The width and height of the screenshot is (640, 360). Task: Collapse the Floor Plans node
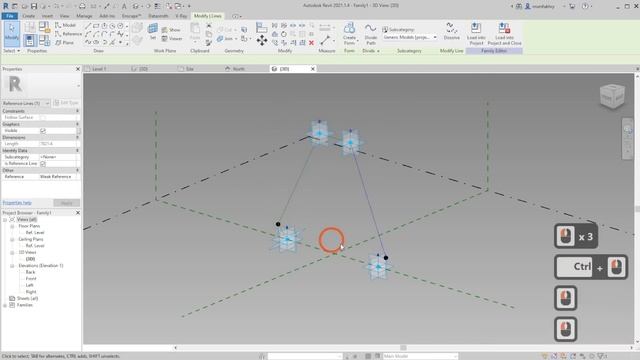coord(12,226)
